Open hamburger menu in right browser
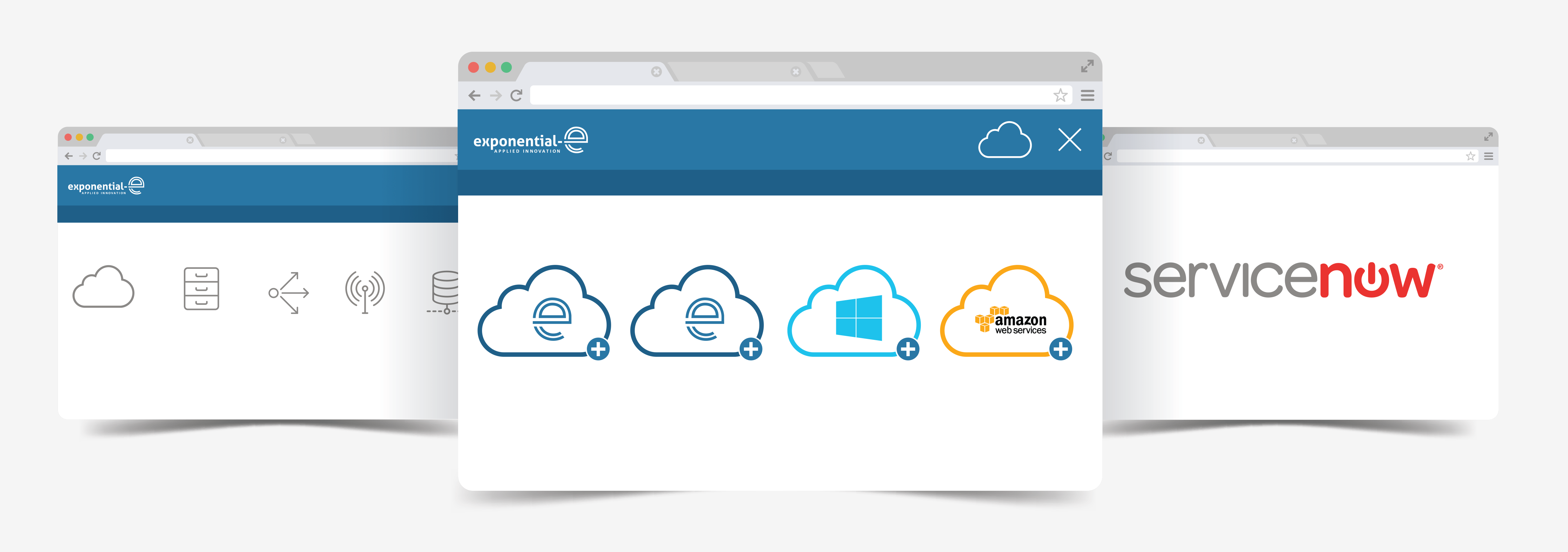This screenshot has height=552, width=1568. tap(1488, 156)
